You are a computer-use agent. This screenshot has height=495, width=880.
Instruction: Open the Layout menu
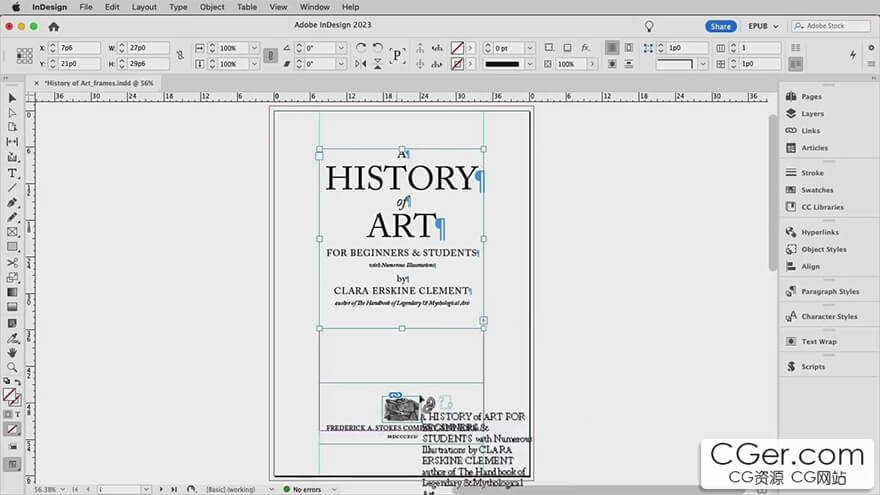click(144, 7)
